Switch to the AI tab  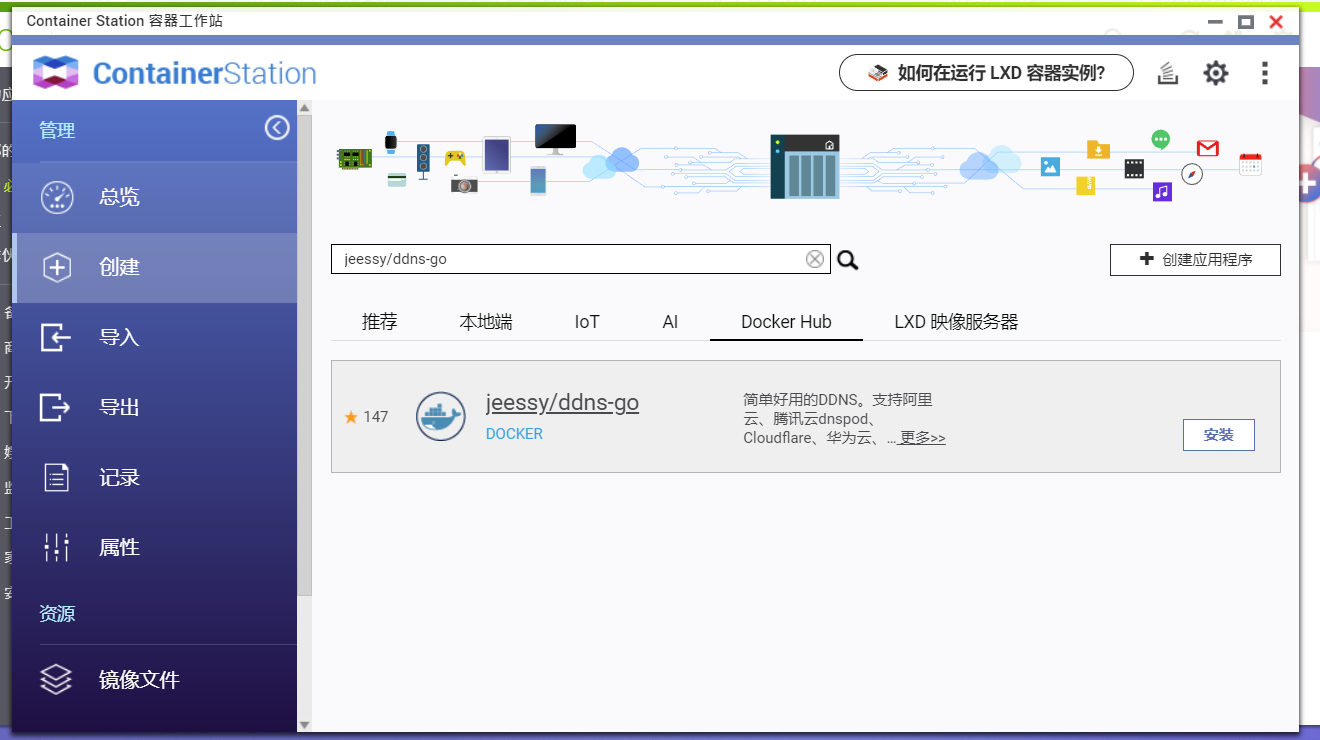click(670, 322)
